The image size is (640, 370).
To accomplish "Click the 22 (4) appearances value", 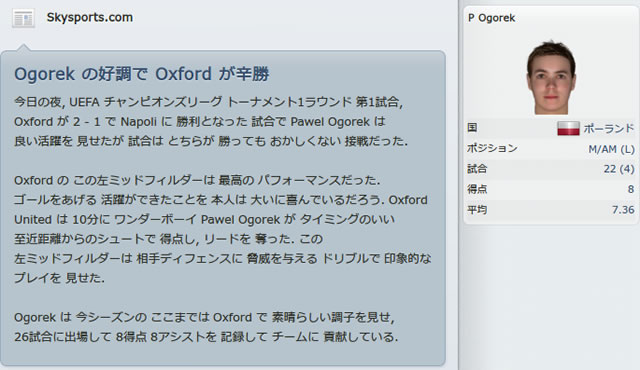I will click(x=619, y=169).
